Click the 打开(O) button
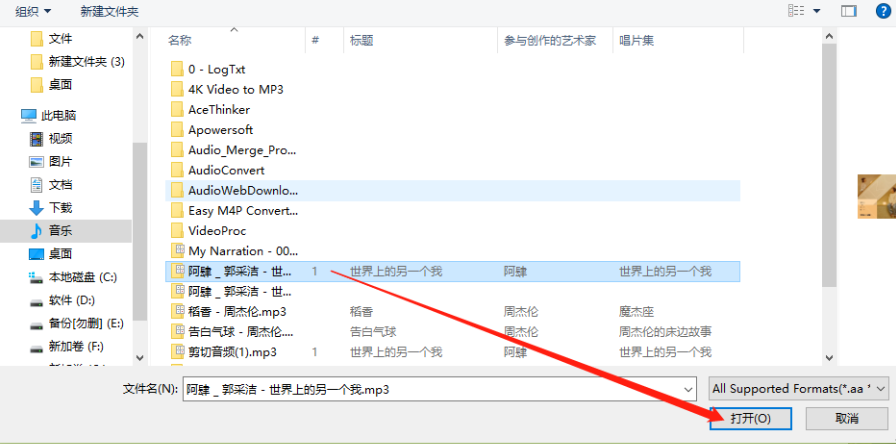Screen dimensions: 896x444 750,418
